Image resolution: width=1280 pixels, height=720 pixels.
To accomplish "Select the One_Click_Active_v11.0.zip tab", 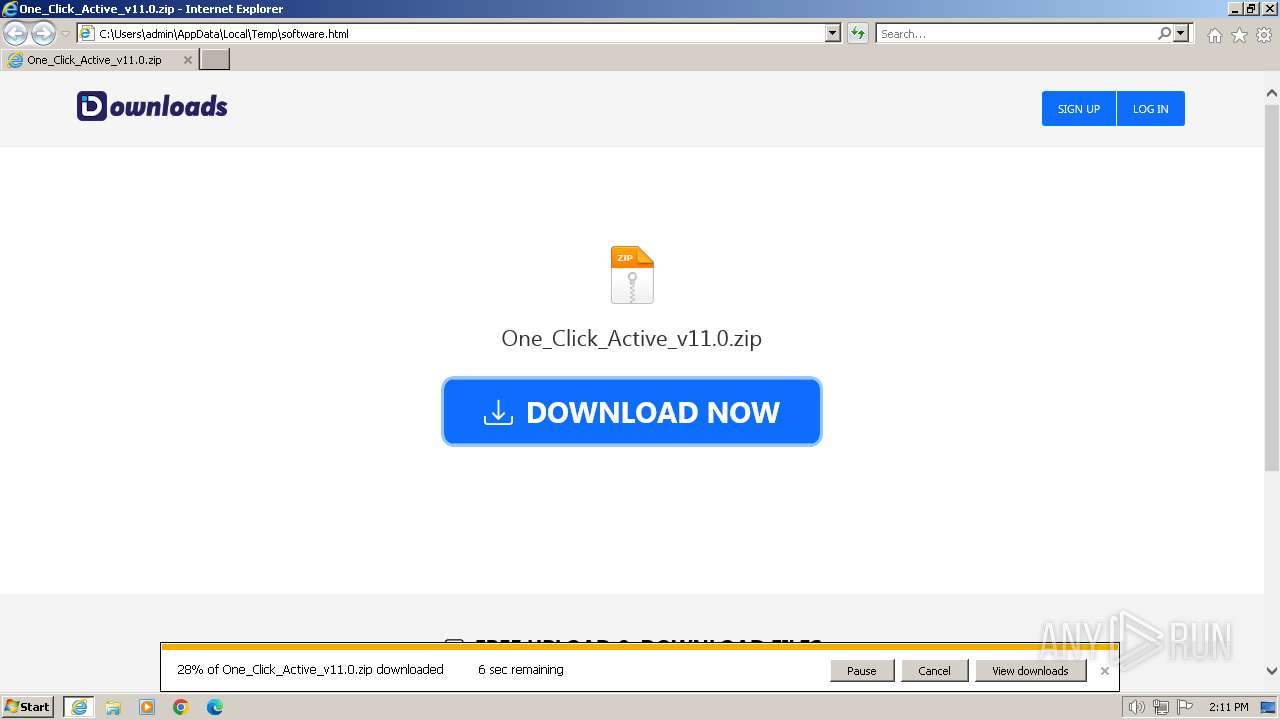I will [100, 60].
